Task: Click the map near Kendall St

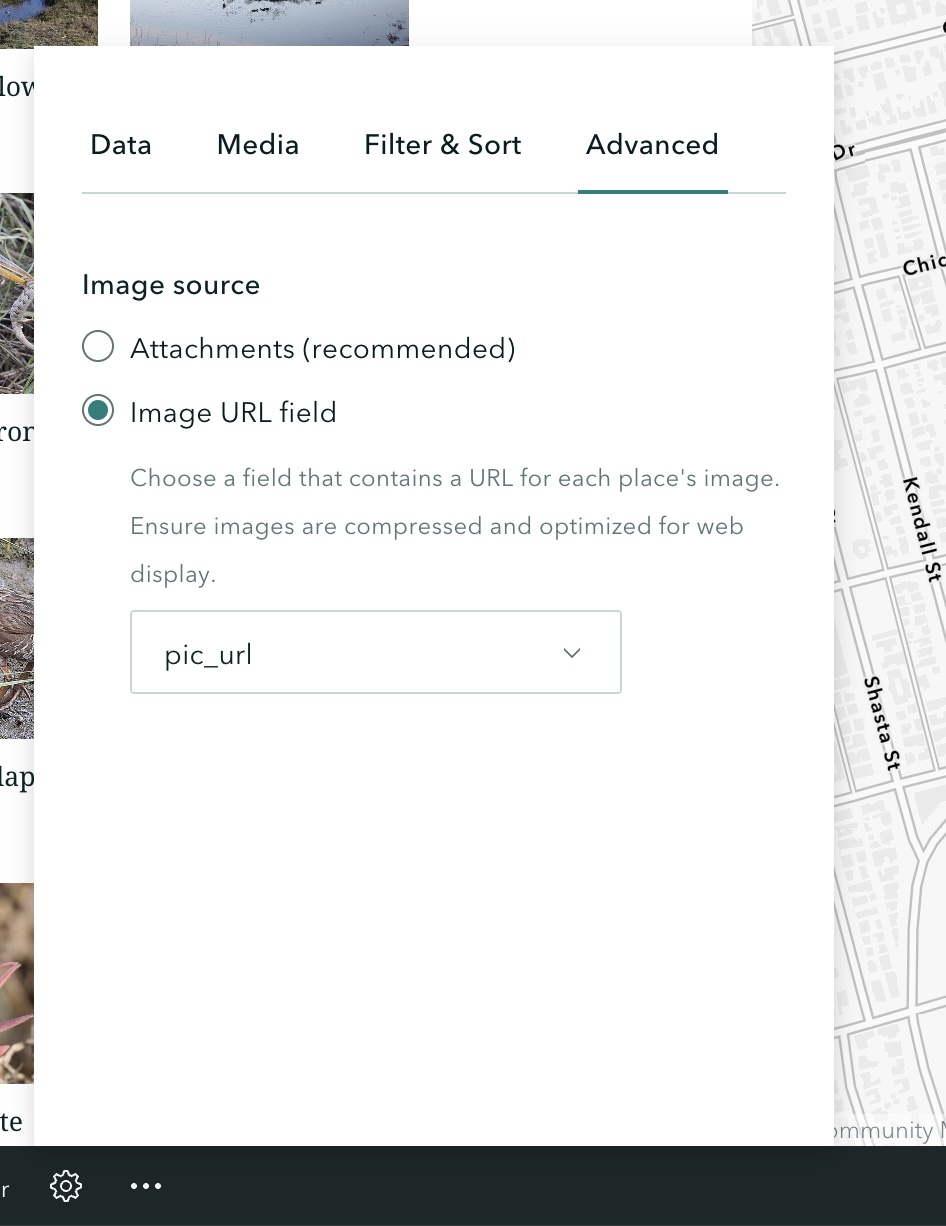Action: point(920,530)
